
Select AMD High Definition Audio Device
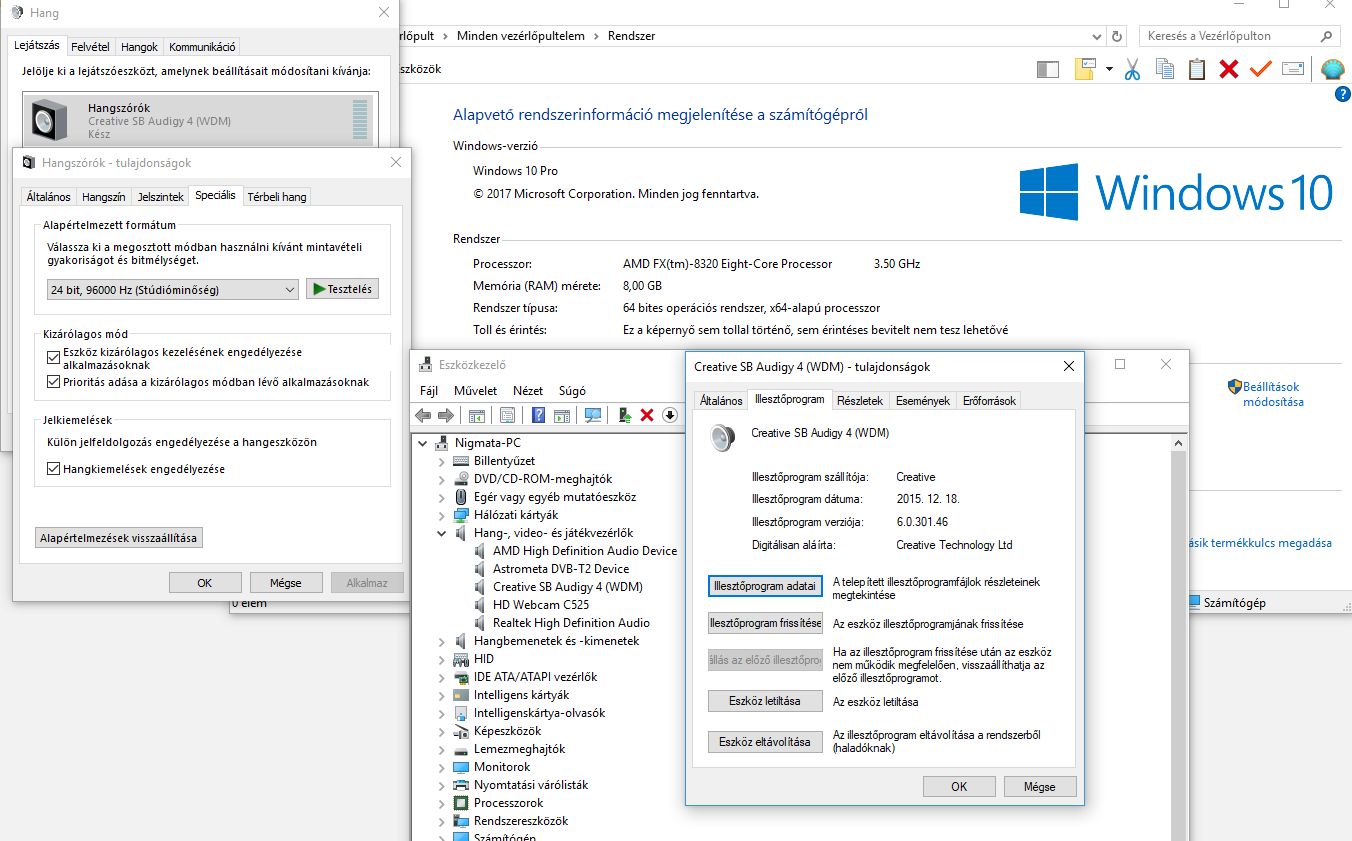[585, 551]
